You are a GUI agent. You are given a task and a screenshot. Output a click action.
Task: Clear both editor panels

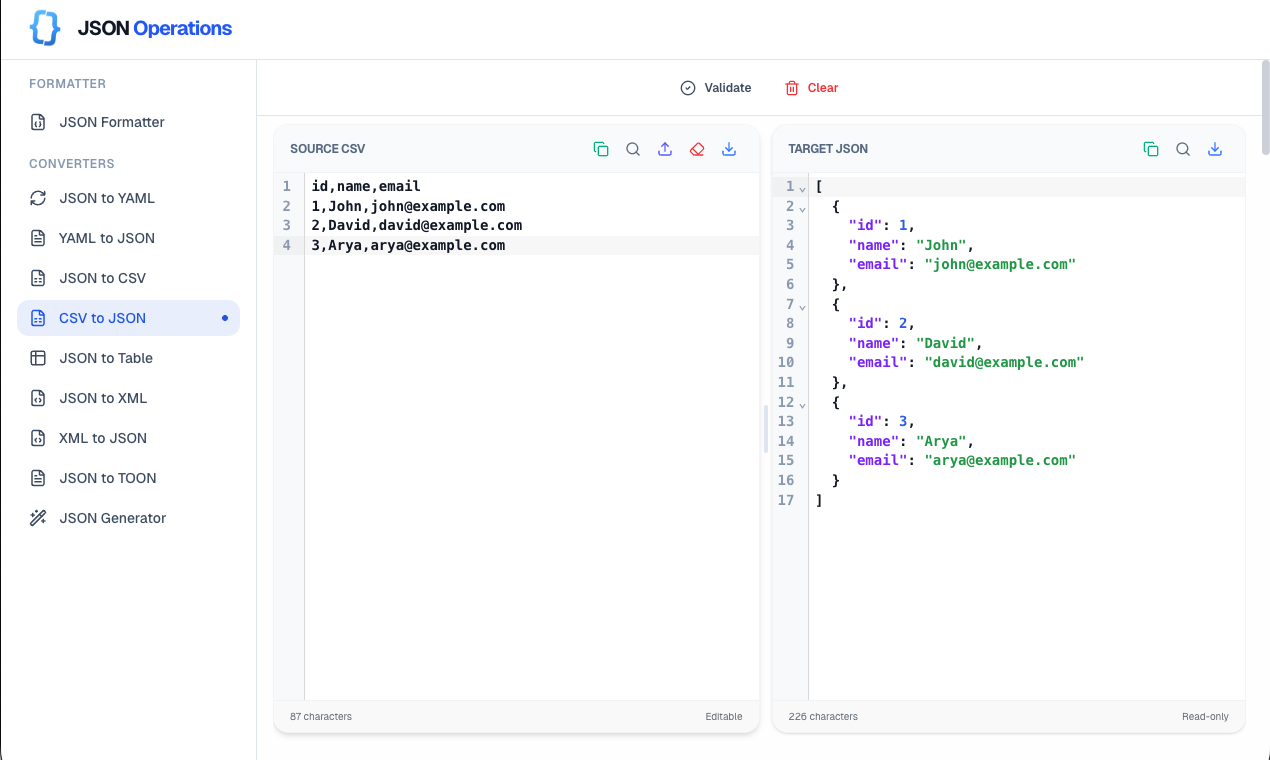pos(811,88)
